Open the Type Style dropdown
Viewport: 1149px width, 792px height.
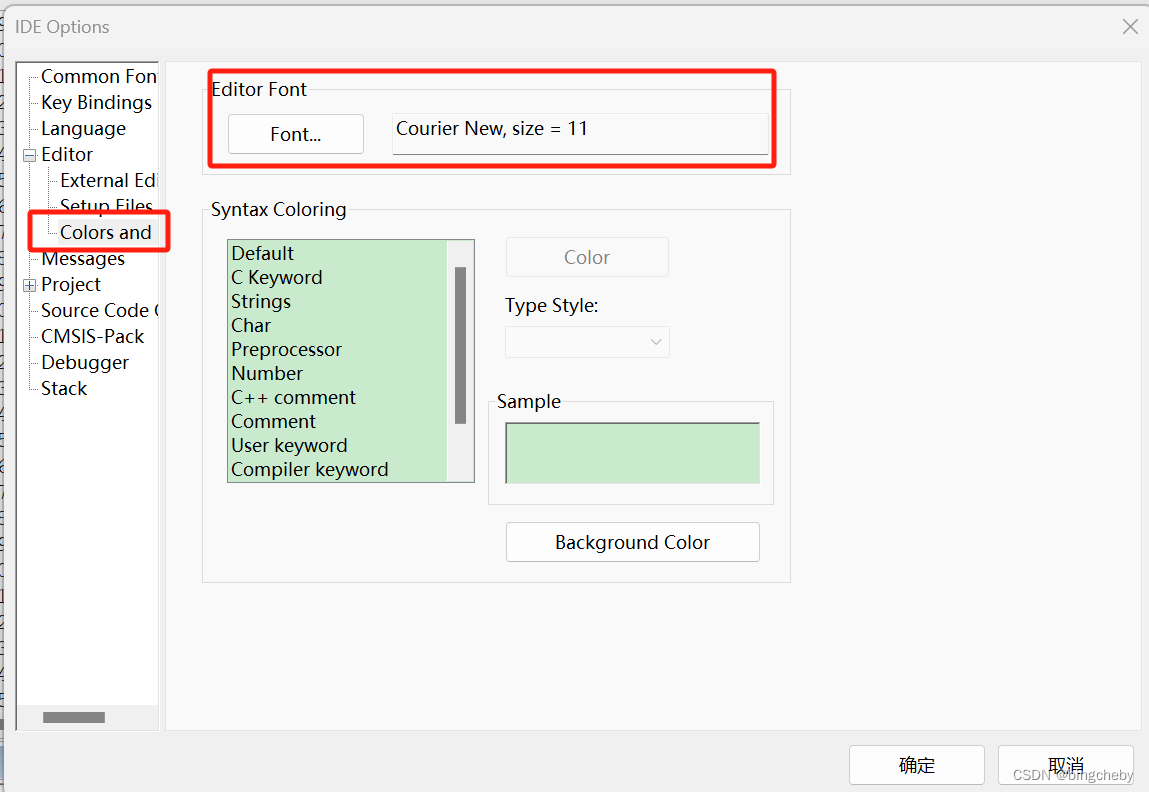click(x=587, y=342)
